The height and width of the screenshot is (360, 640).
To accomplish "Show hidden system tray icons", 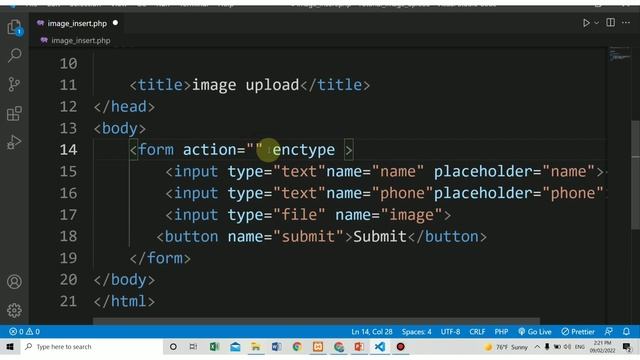I will (537, 347).
